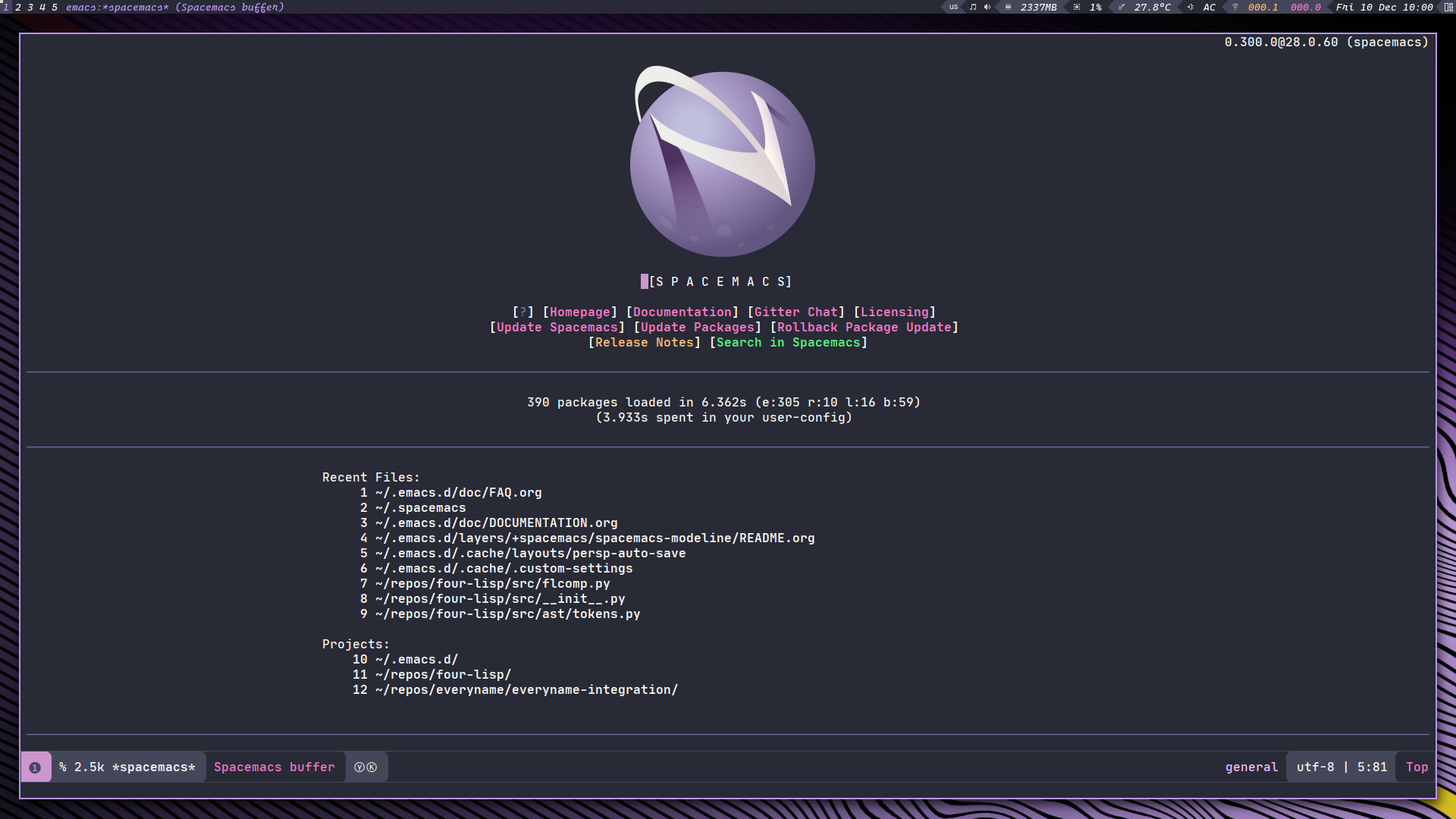Viewport: 1456px width, 819px height.
Task: Click the Ⓨ yasnippet indicator in the modeline
Action: coord(359,767)
